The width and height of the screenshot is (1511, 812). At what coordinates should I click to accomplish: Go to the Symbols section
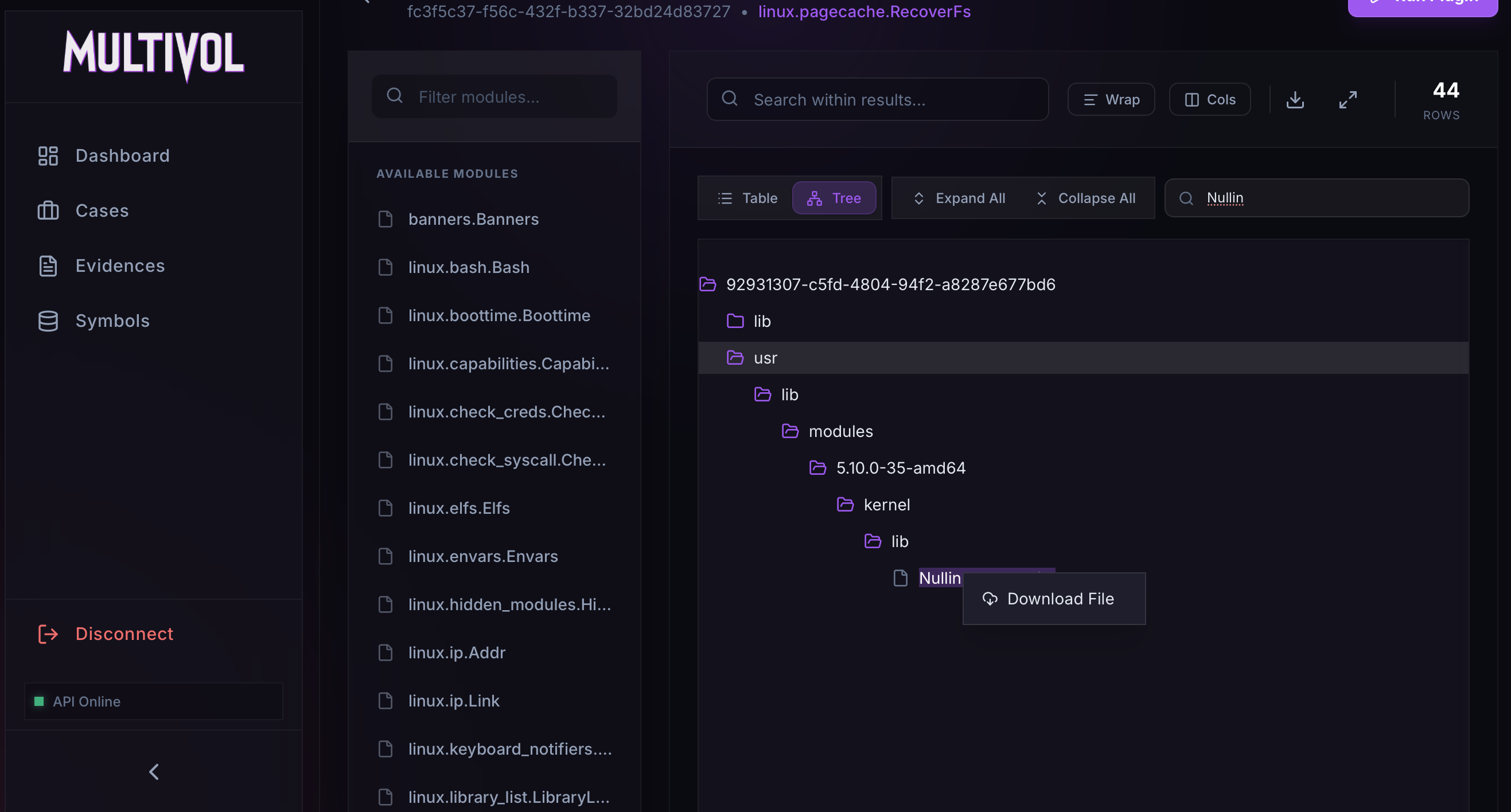tap(112, 321)
